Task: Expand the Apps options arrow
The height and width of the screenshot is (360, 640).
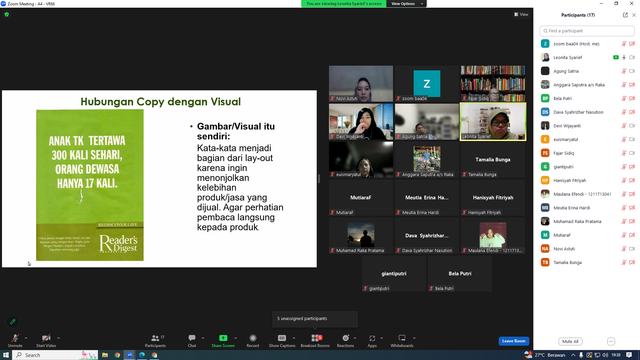Action: pos(381,338)
